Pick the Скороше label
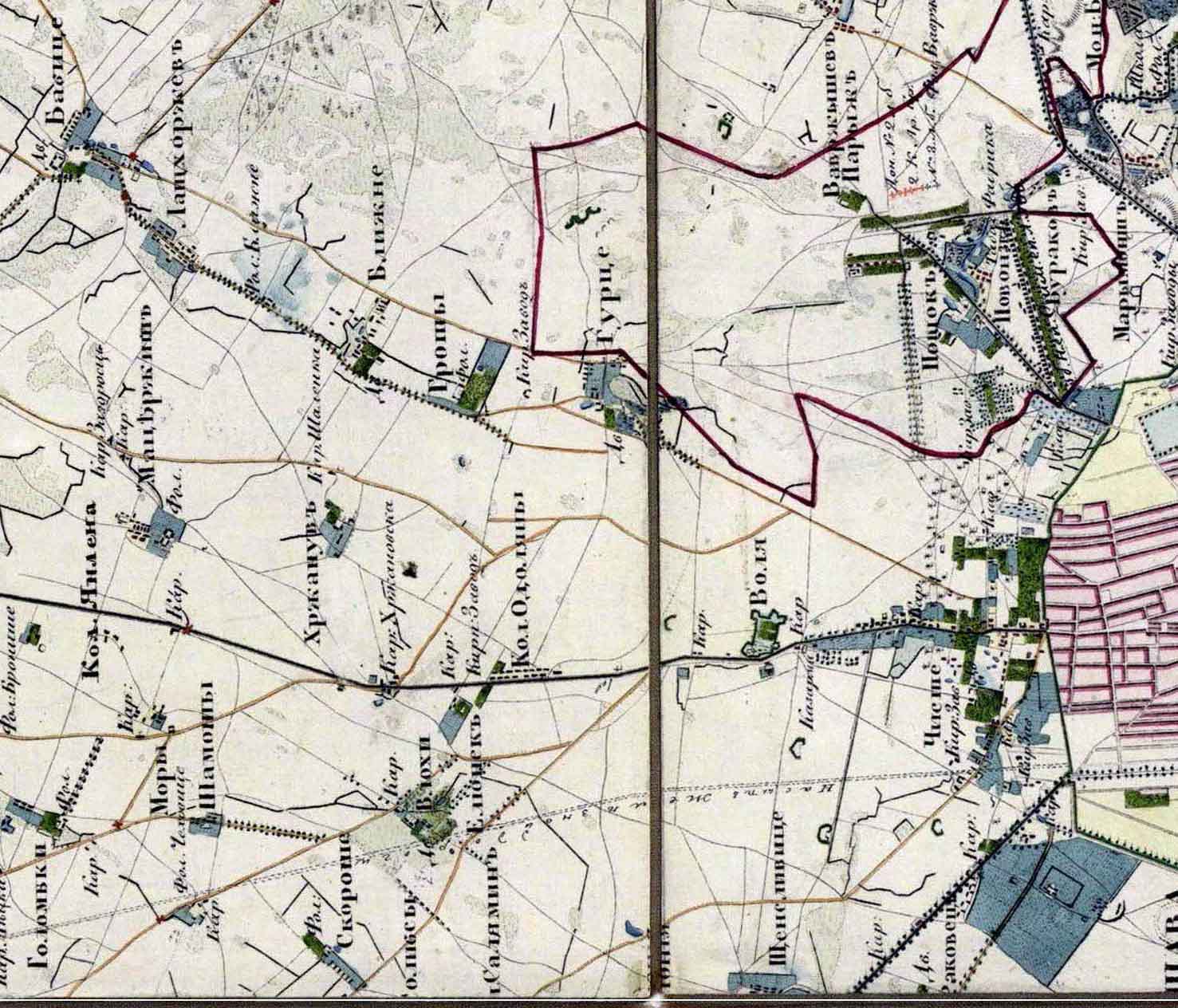1178x1008 pixels. [x=345, y=890]
